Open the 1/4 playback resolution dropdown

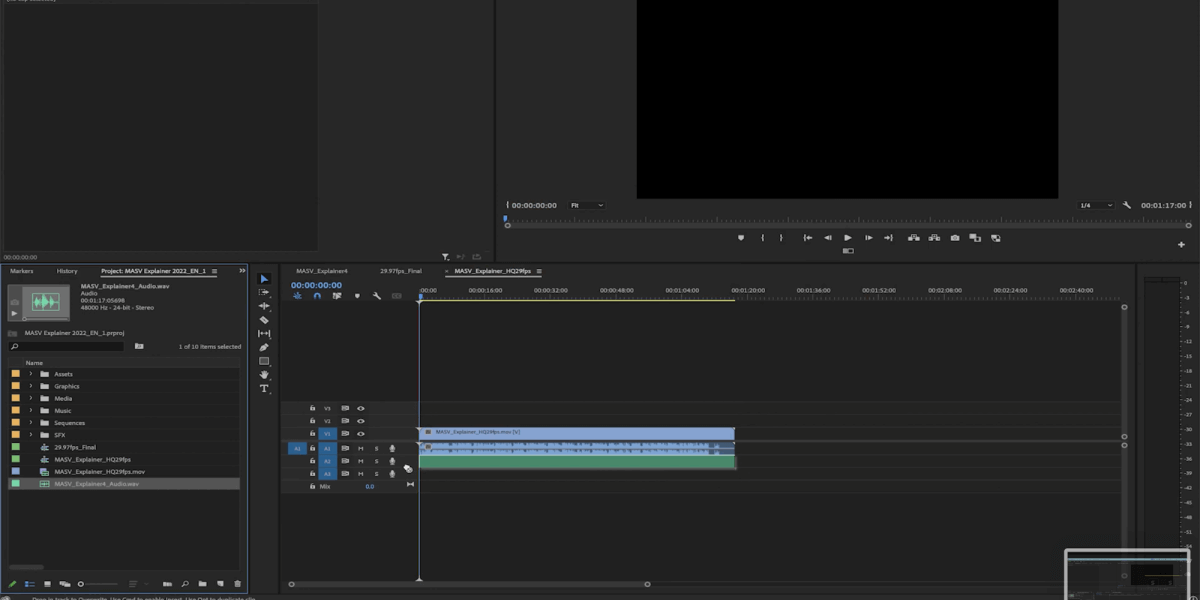[1096, 205]
